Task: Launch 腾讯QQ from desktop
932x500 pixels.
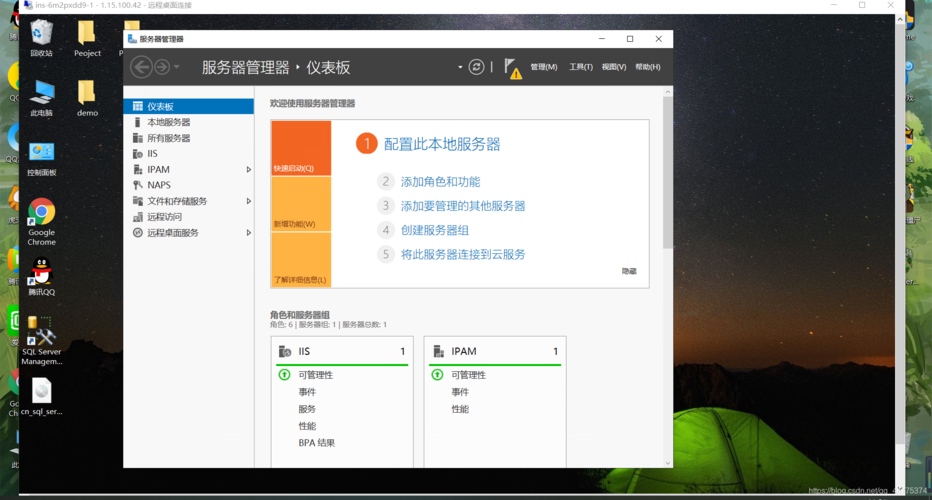Action: [x=42, y=276]
